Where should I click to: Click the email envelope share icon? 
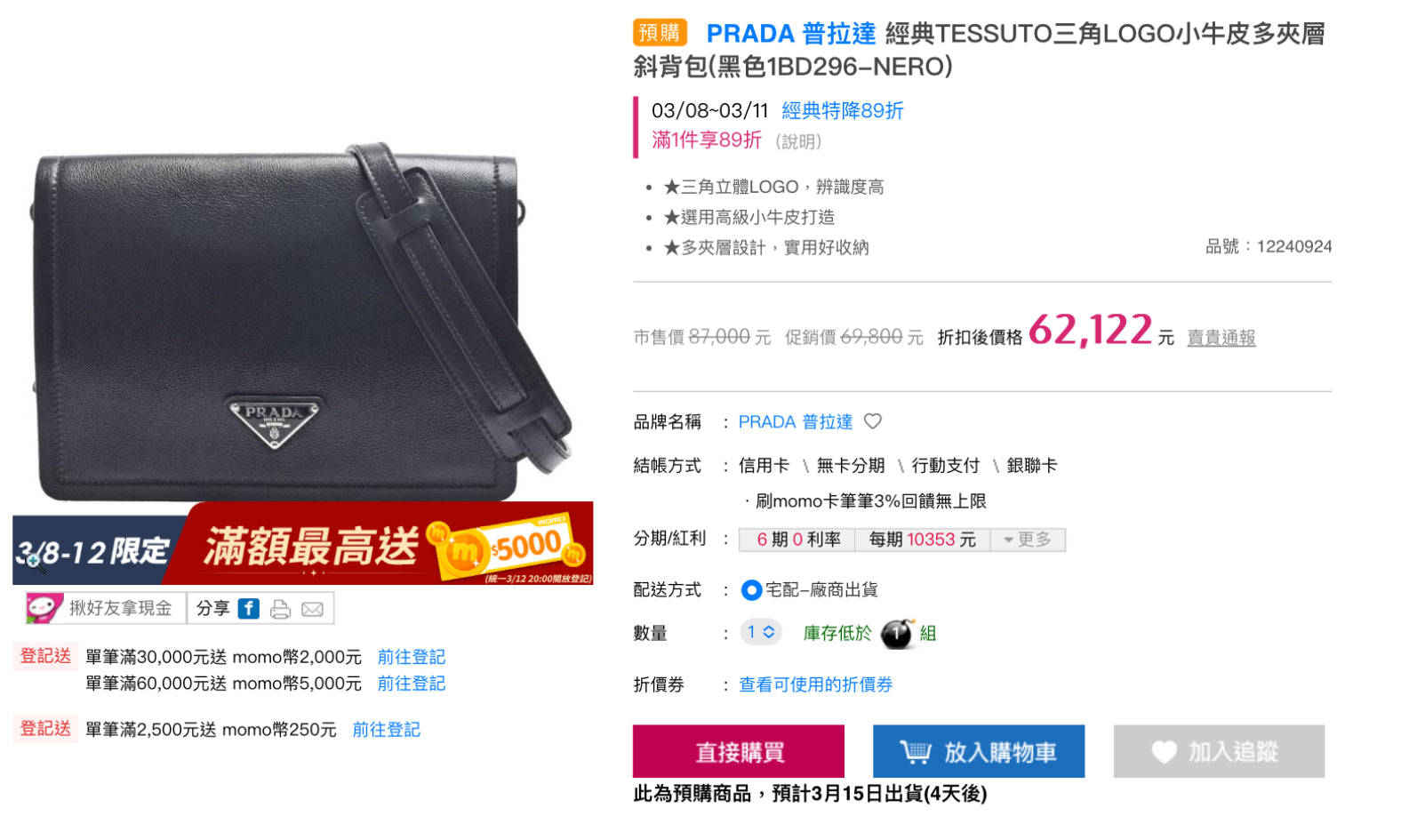pyautogui.click(x=312, y=609)
